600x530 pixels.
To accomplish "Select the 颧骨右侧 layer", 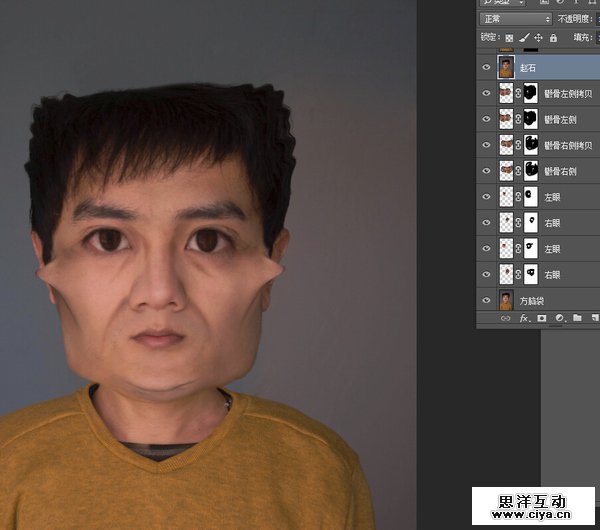I will coord(560,171).
